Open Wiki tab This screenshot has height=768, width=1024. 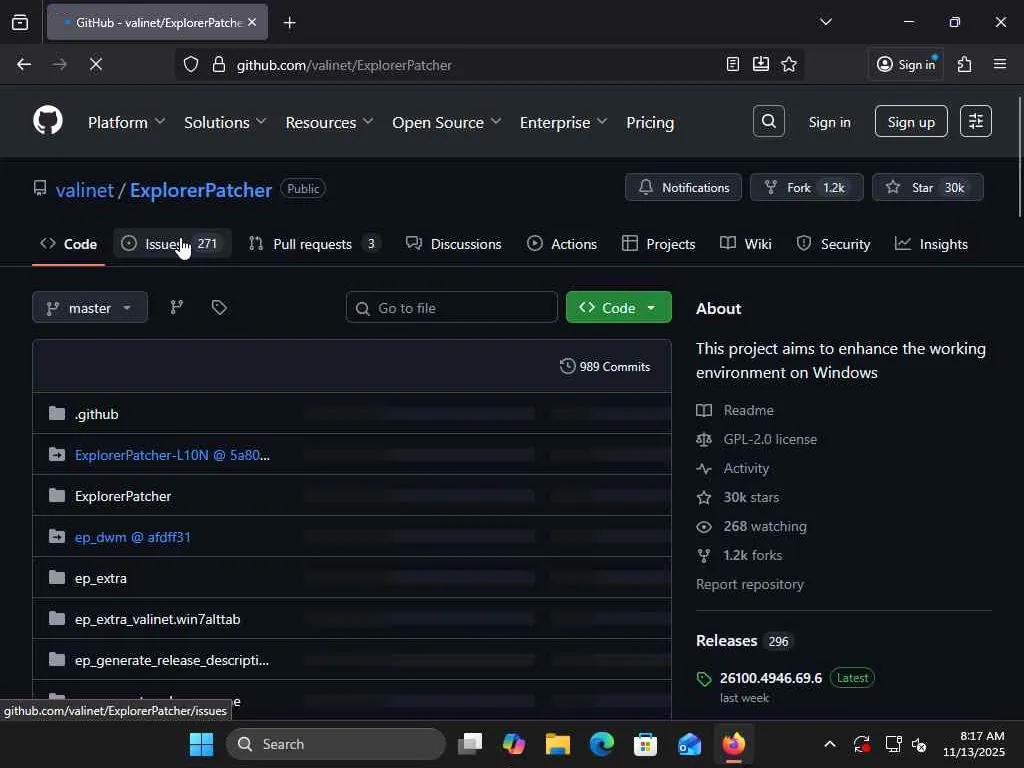[746, 244]
